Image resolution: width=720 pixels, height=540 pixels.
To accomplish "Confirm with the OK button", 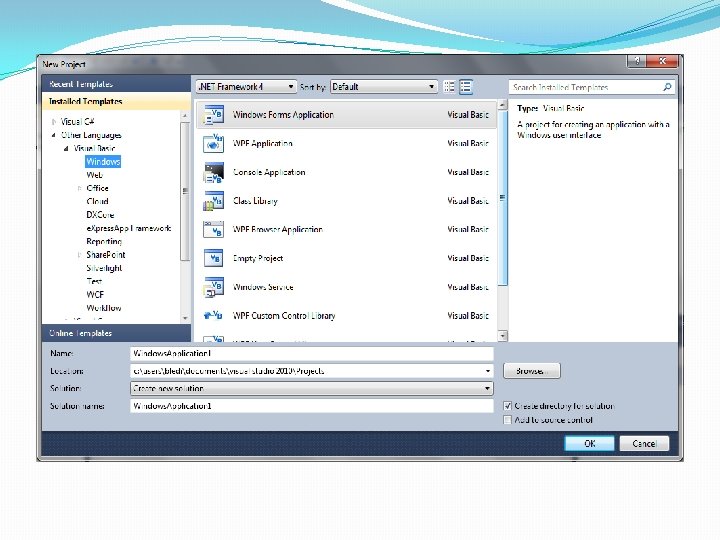I will tap(590, 444).
